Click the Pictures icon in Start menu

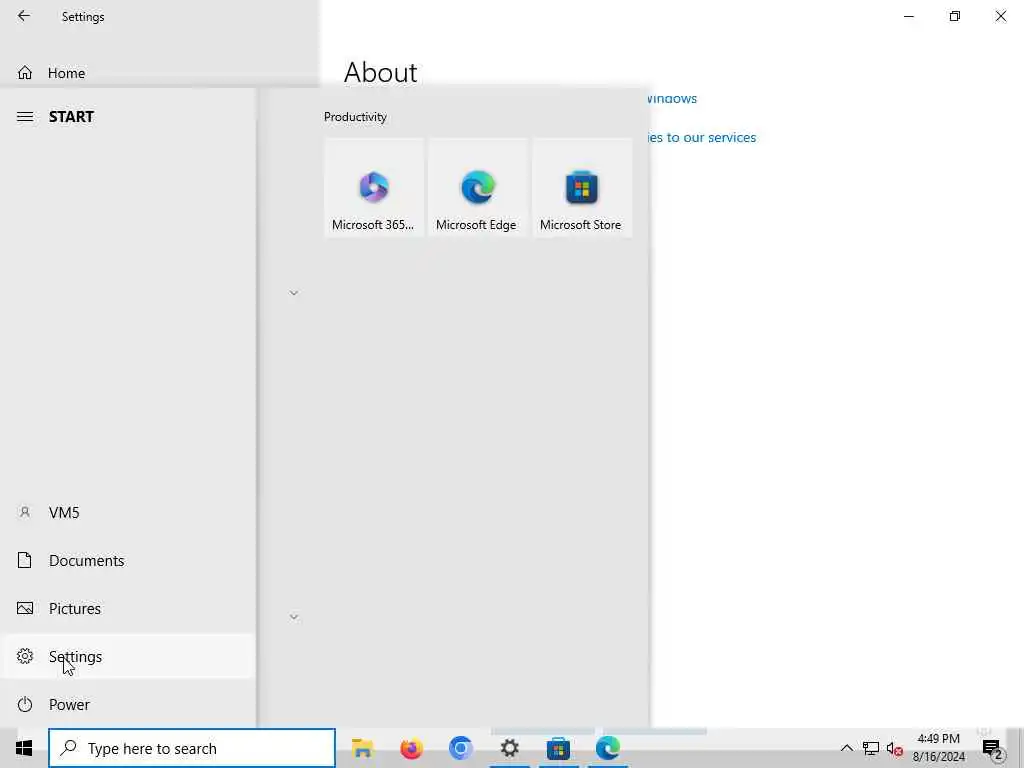coord(25,609)
